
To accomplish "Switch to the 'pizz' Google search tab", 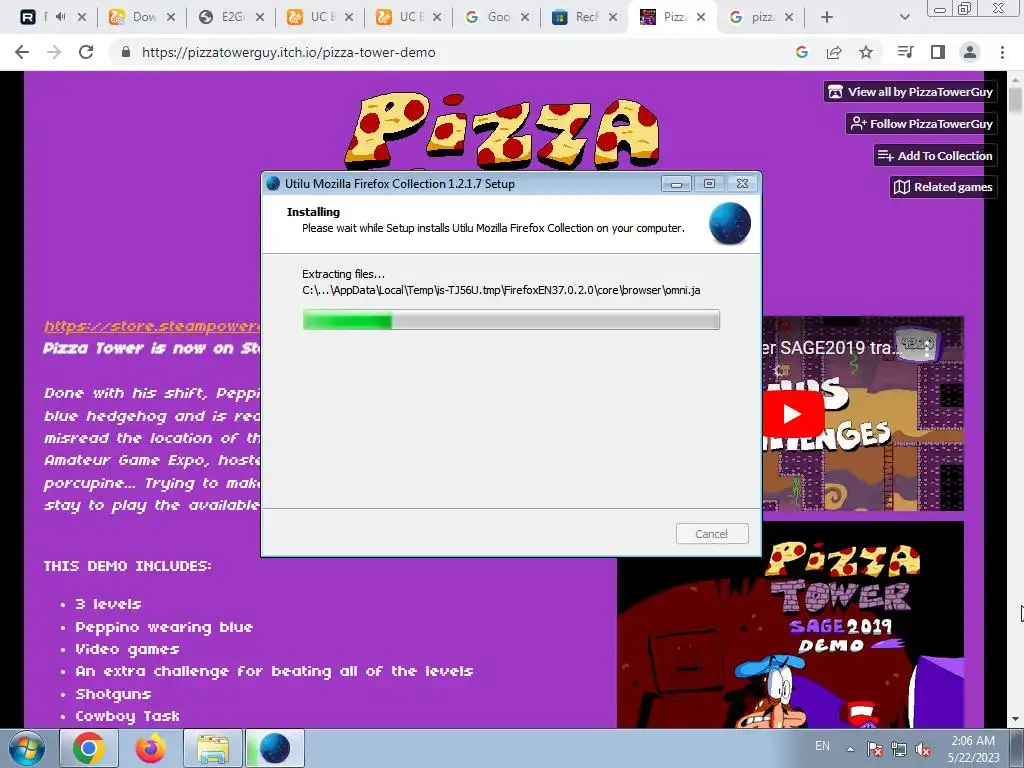I will point(760,17).
